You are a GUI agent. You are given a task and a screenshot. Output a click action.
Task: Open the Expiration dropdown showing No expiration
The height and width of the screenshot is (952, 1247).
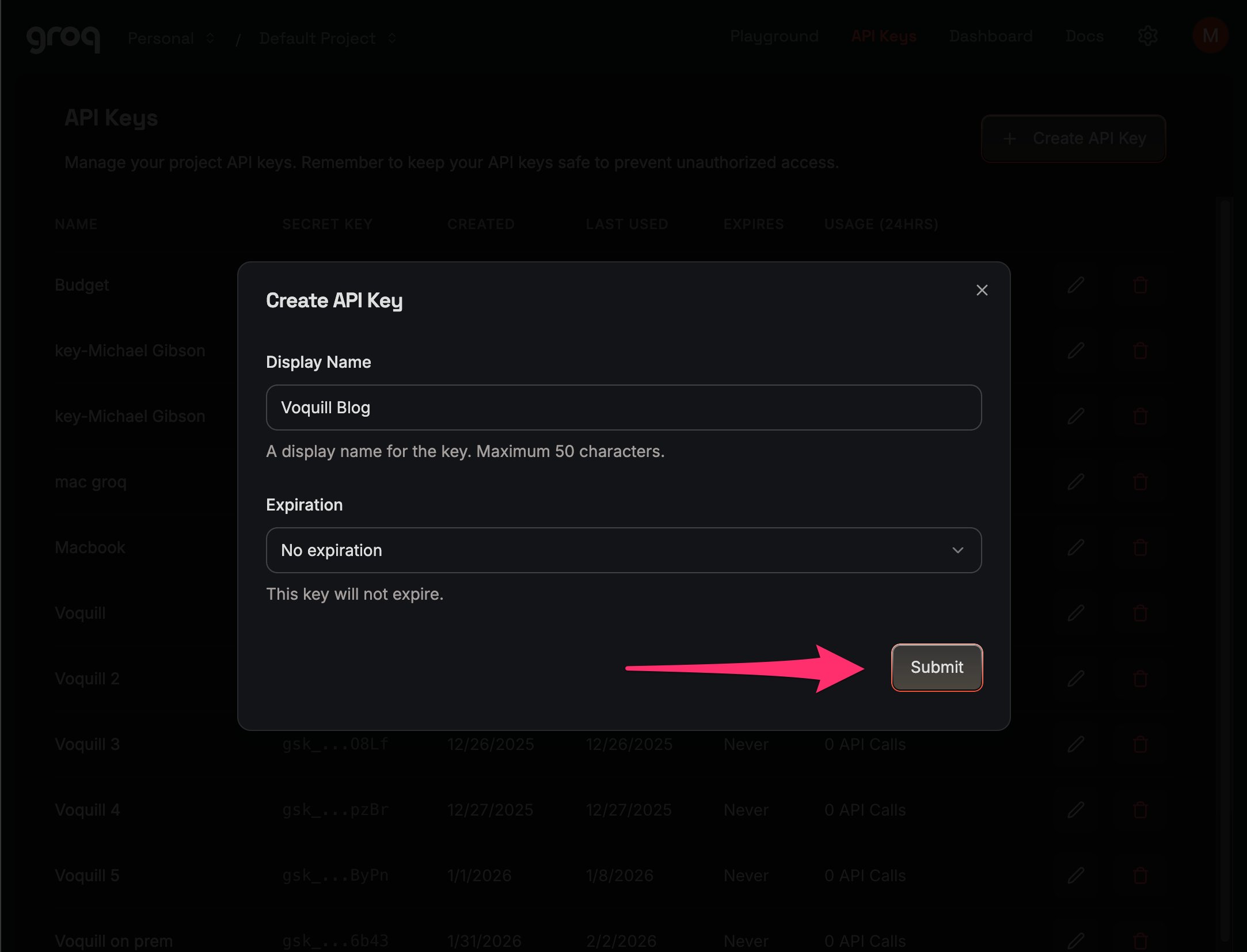click(624, 550)
